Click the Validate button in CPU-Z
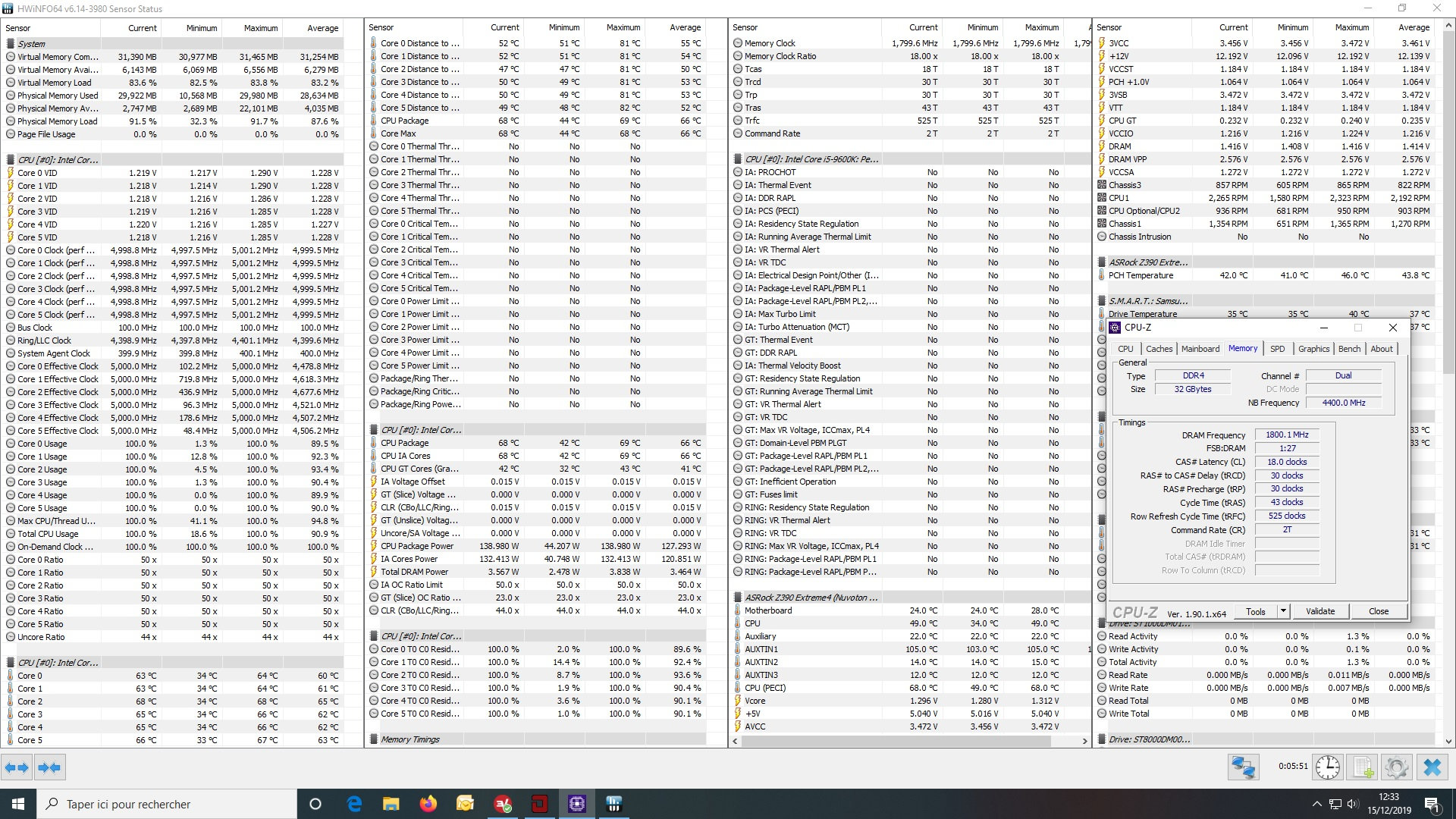Screen dimensions: 1456x819 1320,611
